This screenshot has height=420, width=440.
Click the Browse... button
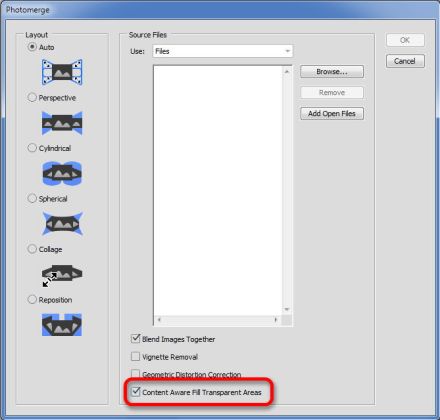[x=332, y=72]
